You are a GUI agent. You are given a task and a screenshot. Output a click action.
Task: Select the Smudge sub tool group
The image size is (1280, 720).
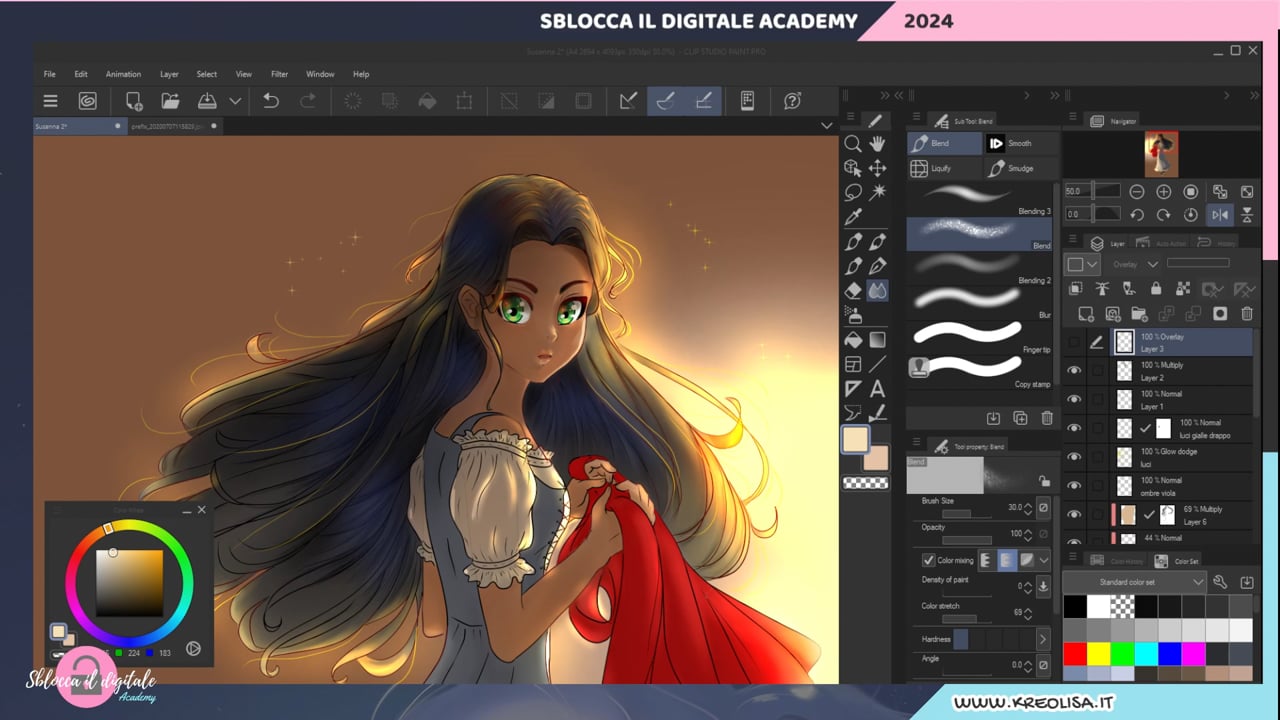coord(1021,169)
